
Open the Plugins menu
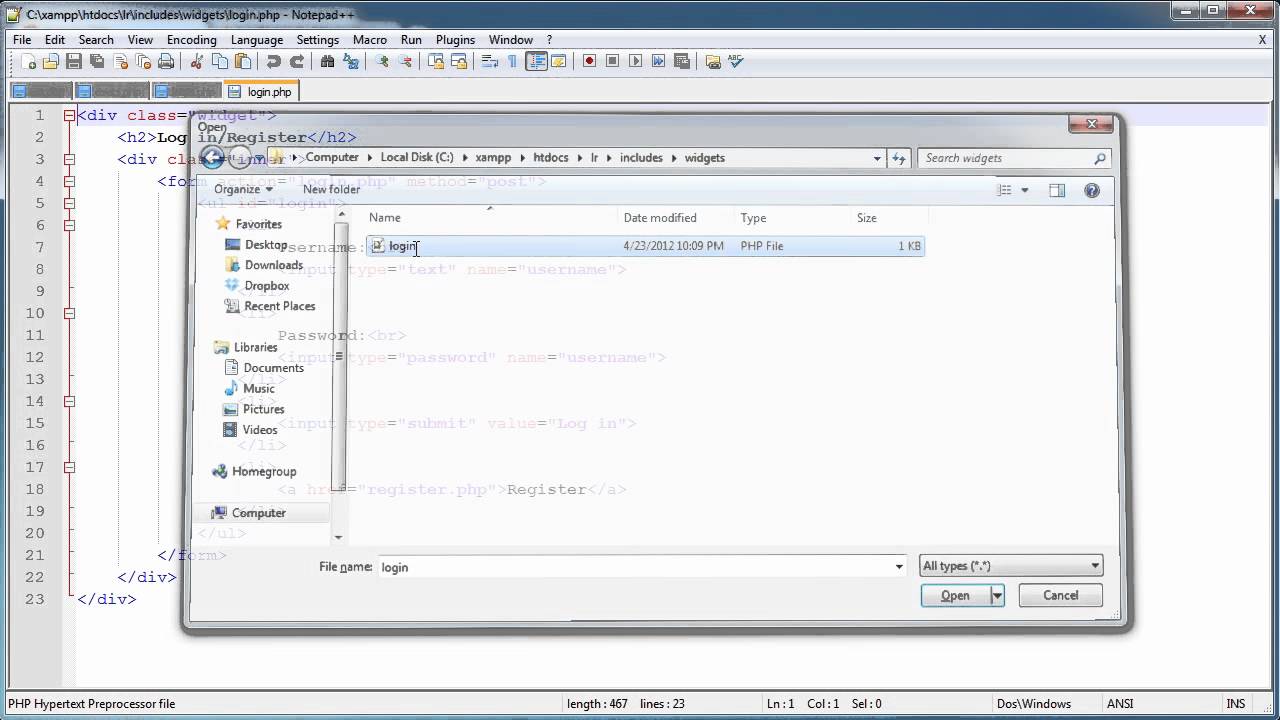(455, 40)
